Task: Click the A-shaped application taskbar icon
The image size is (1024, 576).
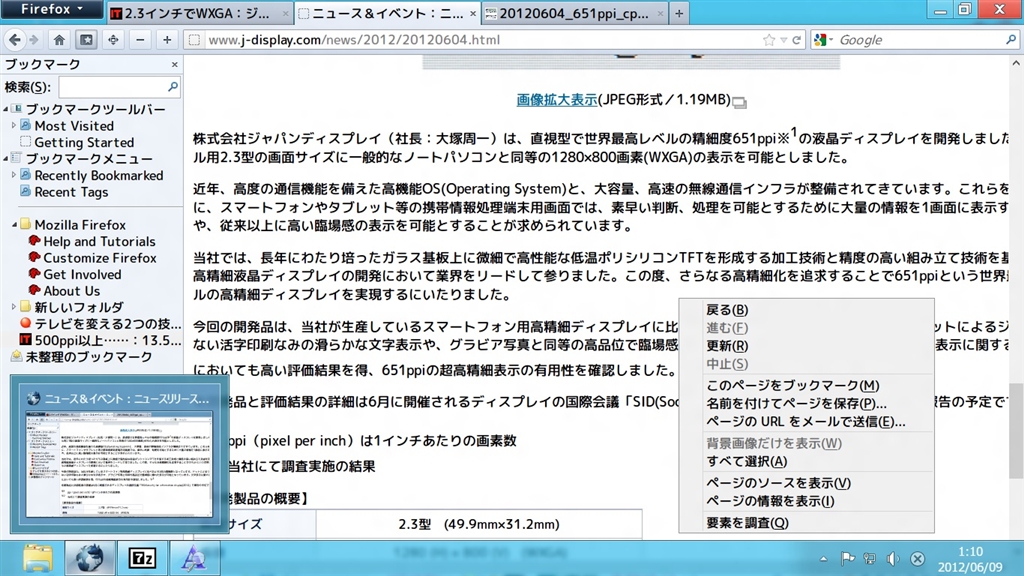Action: pos(193,558)
